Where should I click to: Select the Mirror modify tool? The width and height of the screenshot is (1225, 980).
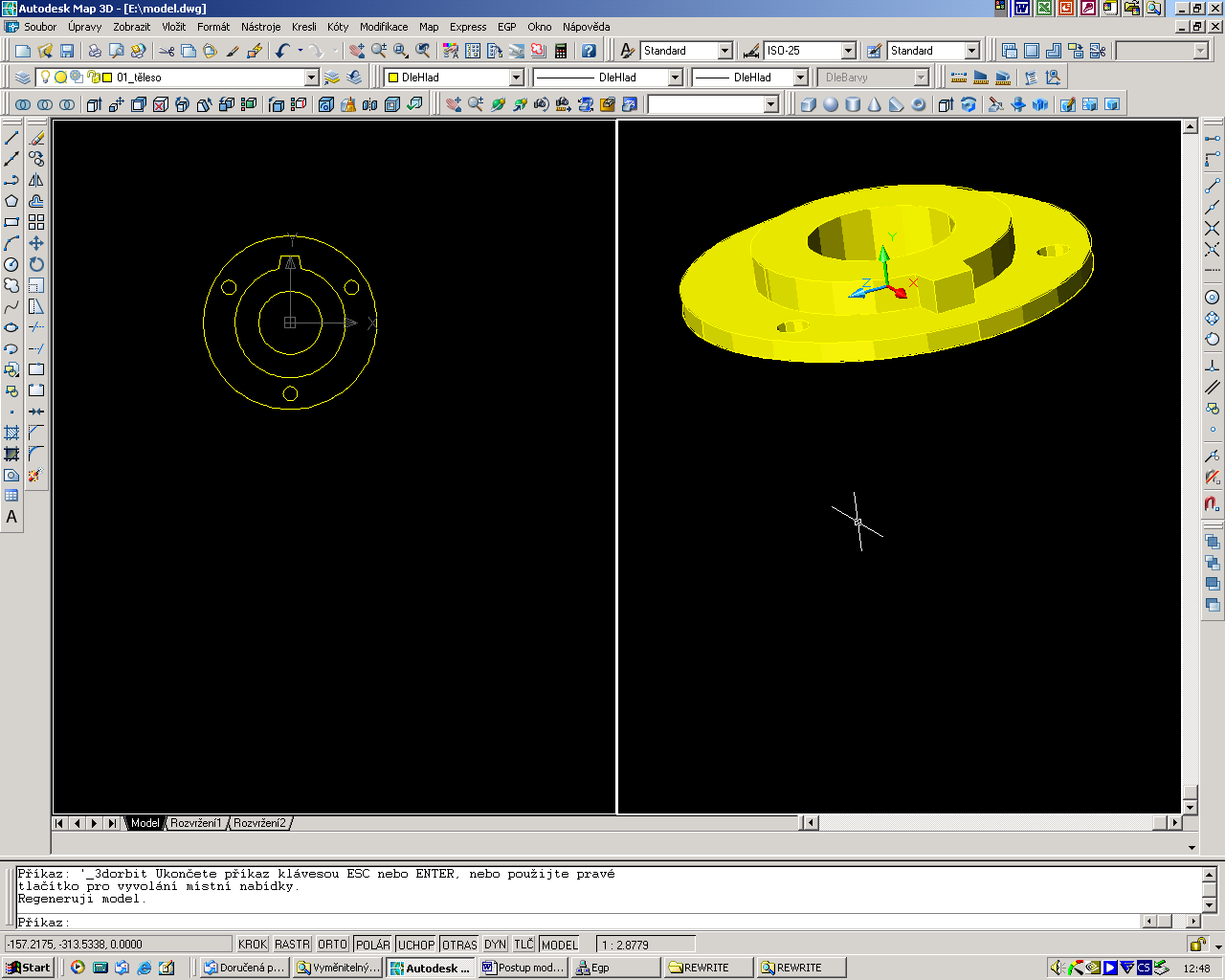coord(36,181)
